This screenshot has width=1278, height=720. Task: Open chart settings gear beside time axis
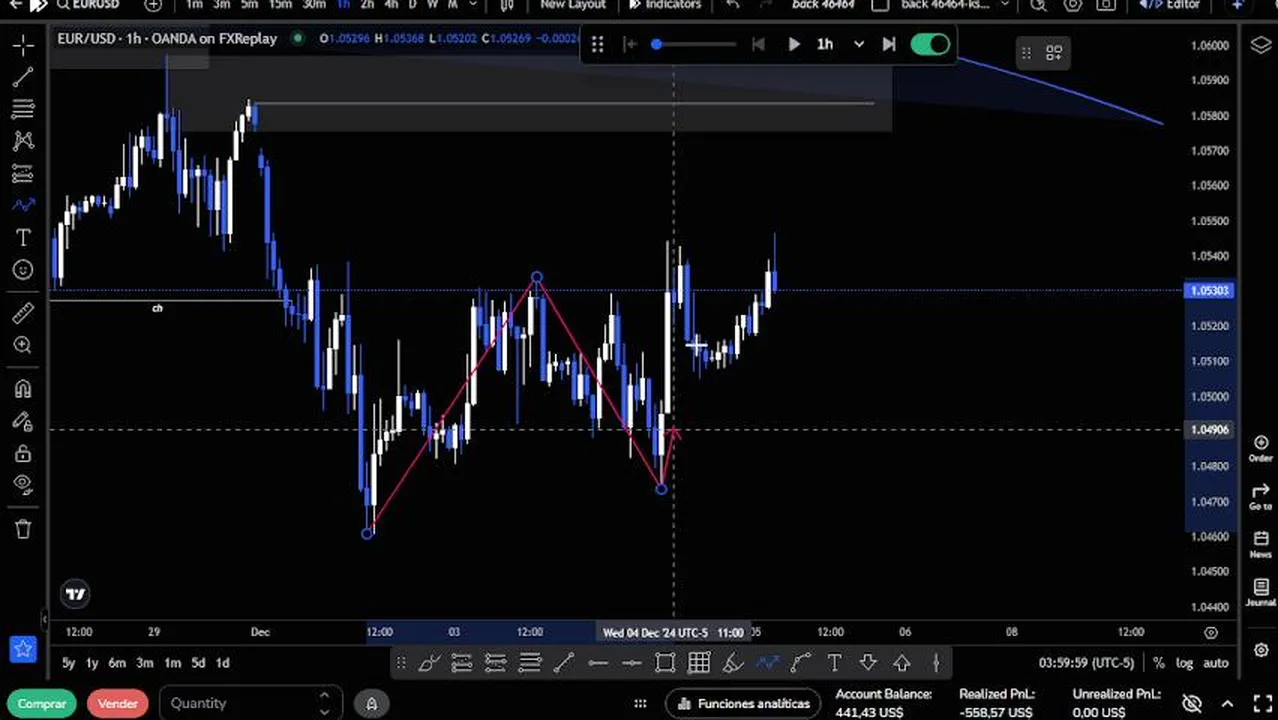pyautogui.click(x=1211, y=632)
